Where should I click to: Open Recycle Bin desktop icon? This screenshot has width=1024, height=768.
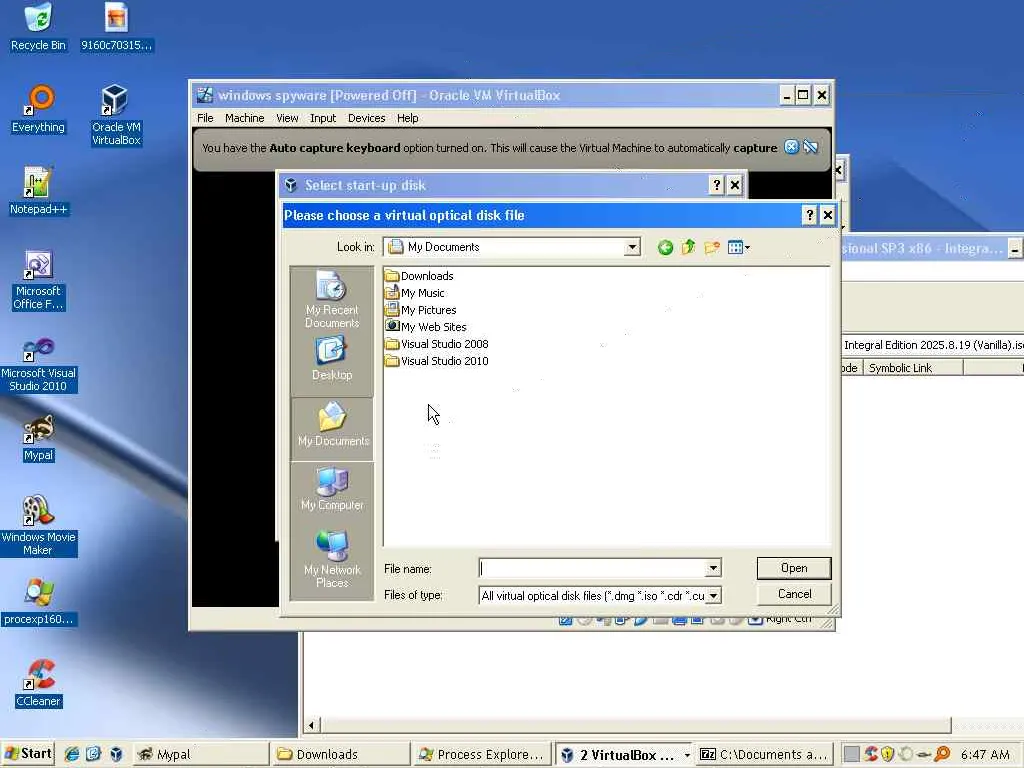(x=38, y=27)
